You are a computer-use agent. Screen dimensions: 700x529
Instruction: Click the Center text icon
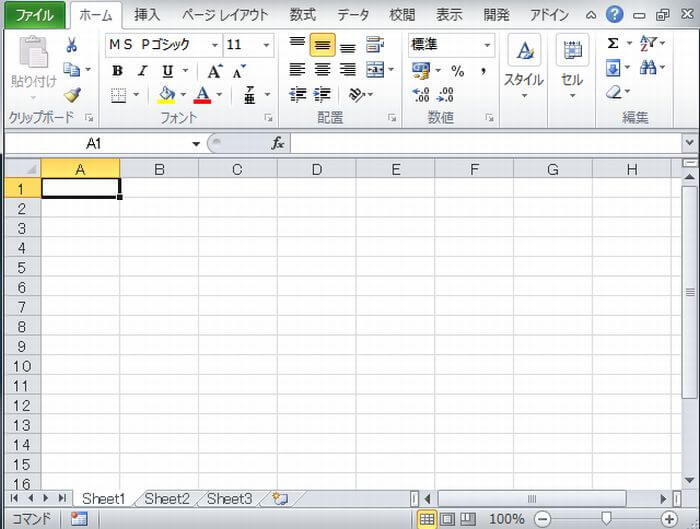point(322,70)
